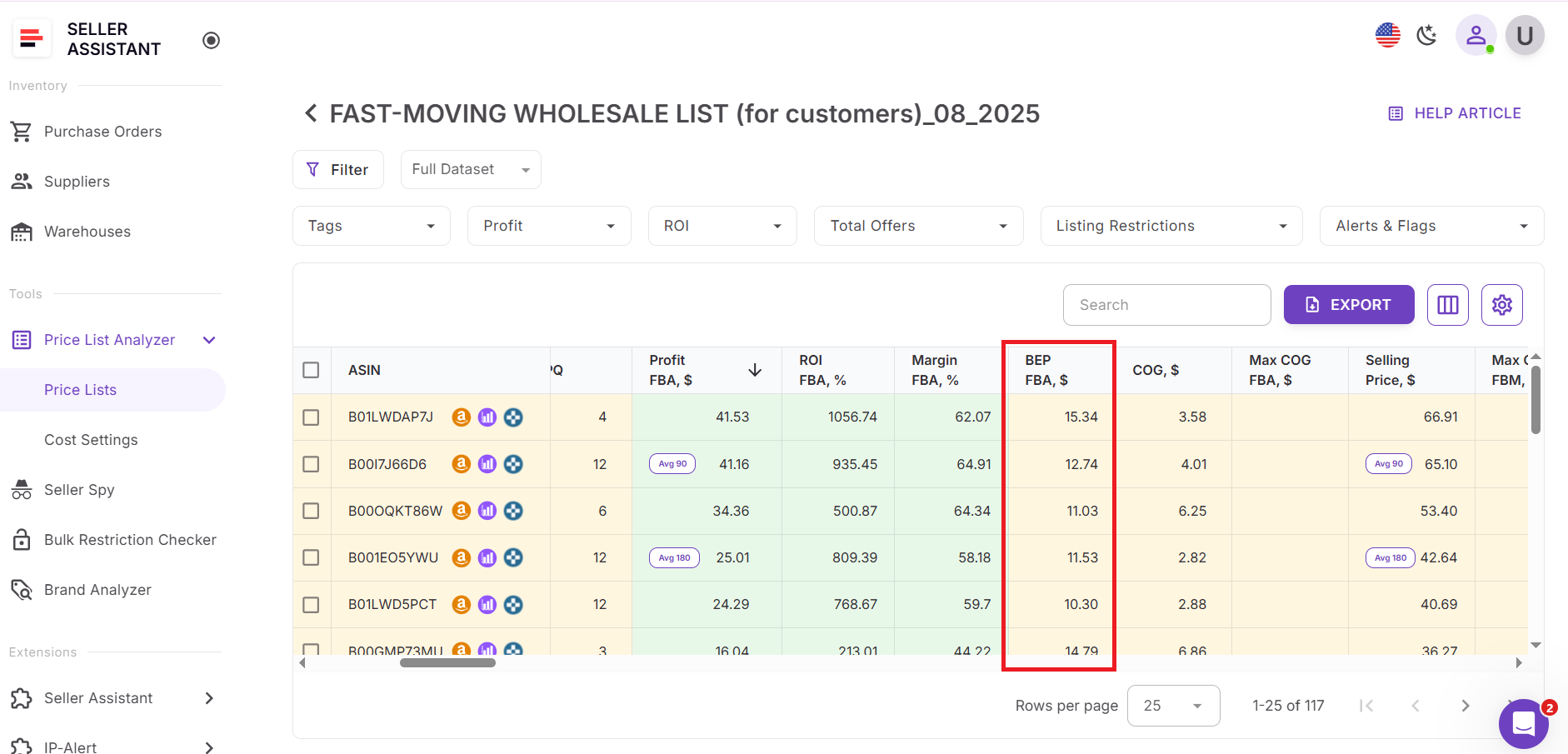
Task: Select the Seller Spy tool
Action: tap(79, 489)
